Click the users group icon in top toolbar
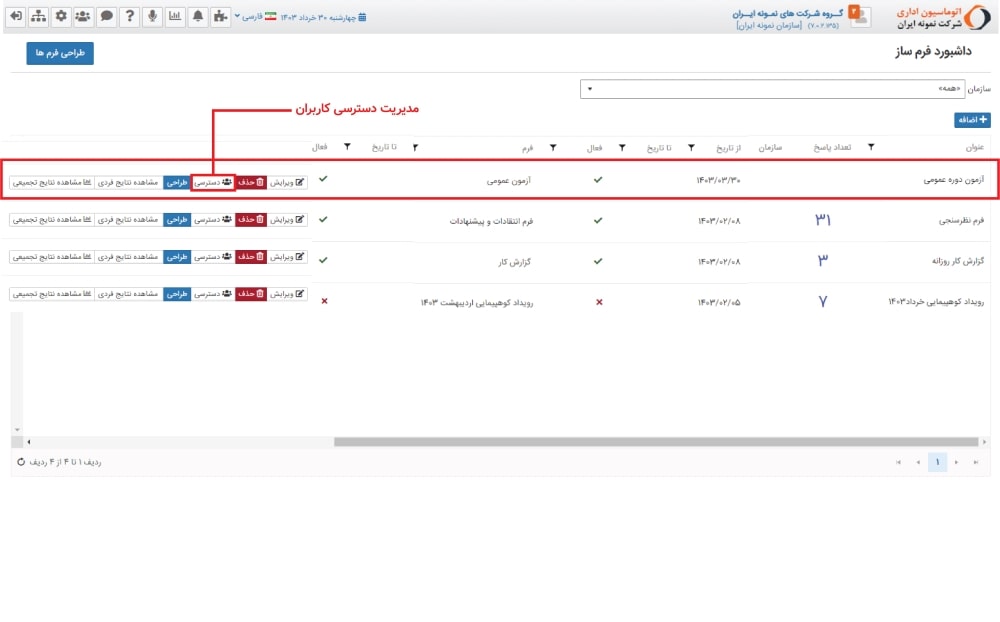Image resolution: width=1000 pixels, height=622 pixels. pyautogui.click(x=84, y=16)
